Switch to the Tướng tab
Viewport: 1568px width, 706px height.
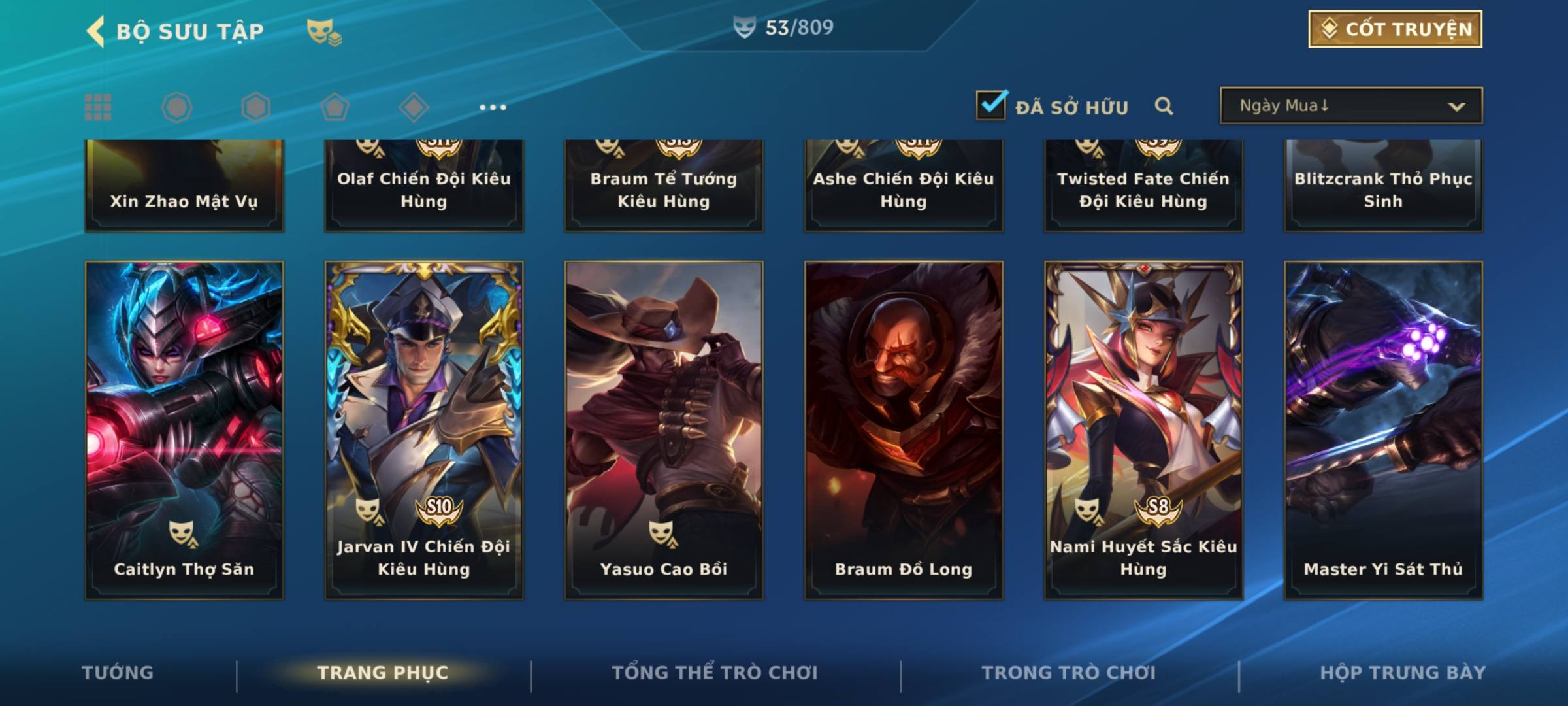118,673
